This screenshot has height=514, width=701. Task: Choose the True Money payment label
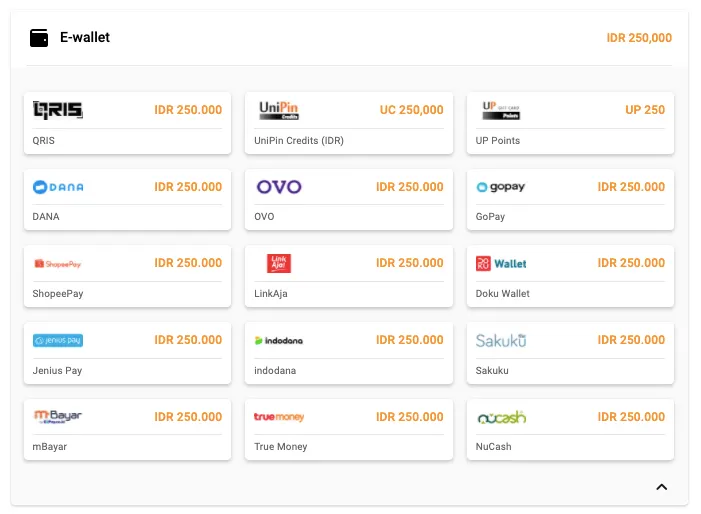pyautogui.click(x=281, y=447)
